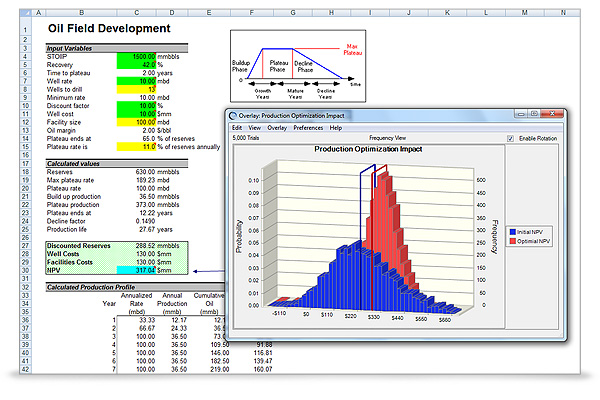Click the red Optimal NPV legend swatch
Image resolution: width=600 pixels, height=400 pixels.
coord(513,240)
